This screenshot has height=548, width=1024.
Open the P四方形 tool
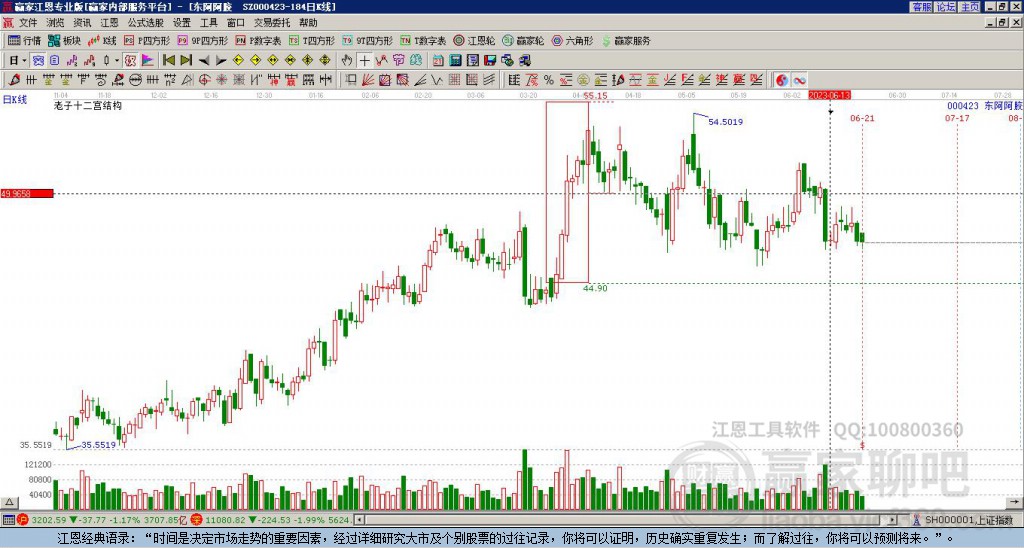tap(147, 40)
